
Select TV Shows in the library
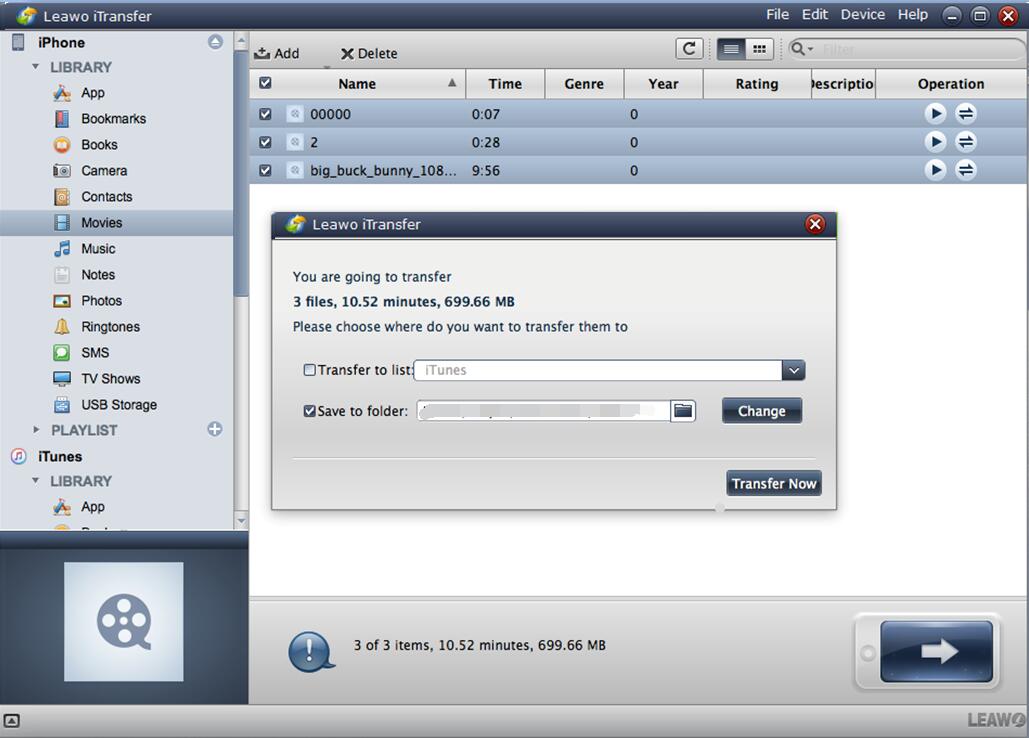[x=110, y=379]
